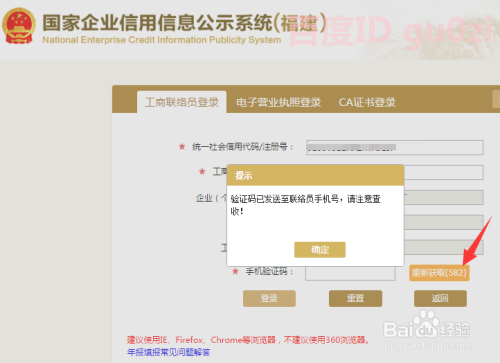Screen dimensions: 500x363
Task: Click the system title 国家企业信用信息公示系统
Action: [x=157, y=23]
